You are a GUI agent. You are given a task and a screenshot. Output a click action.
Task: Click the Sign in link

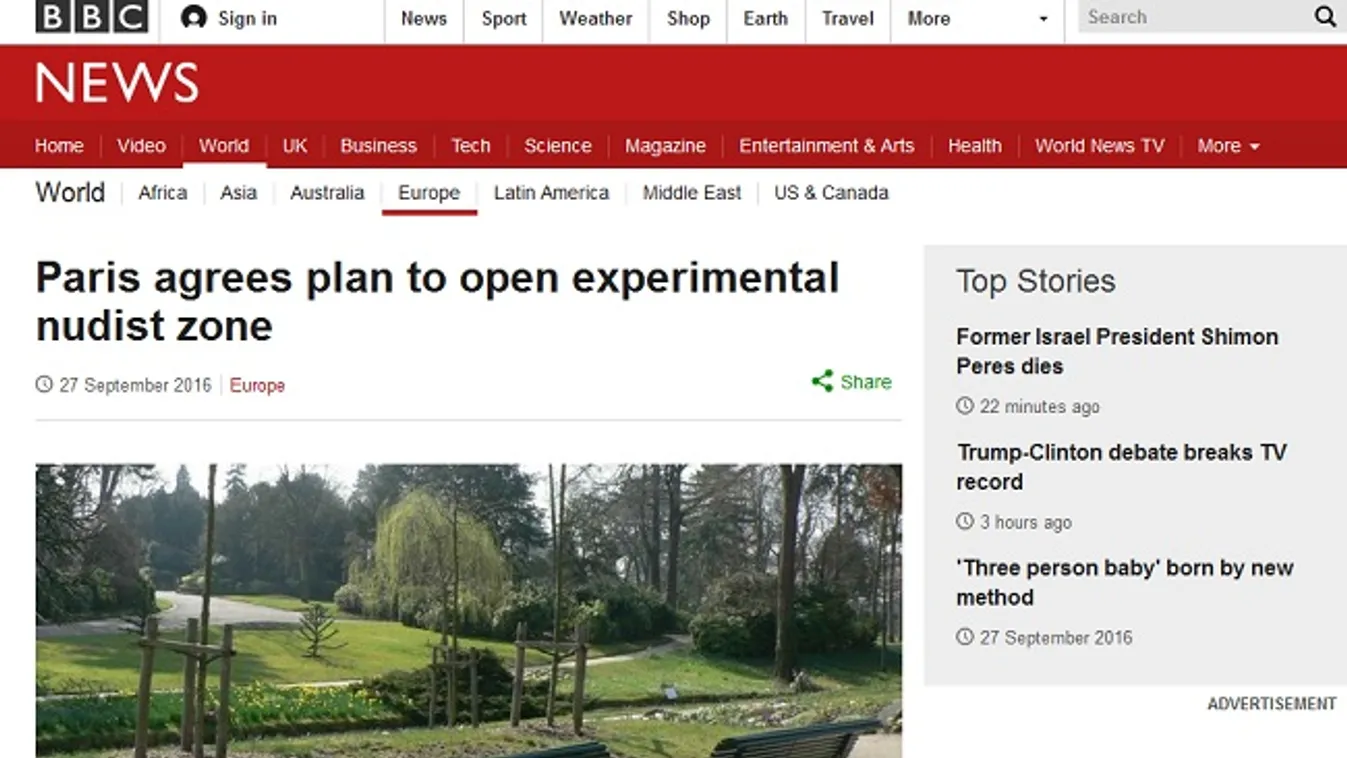click(247, 18)
